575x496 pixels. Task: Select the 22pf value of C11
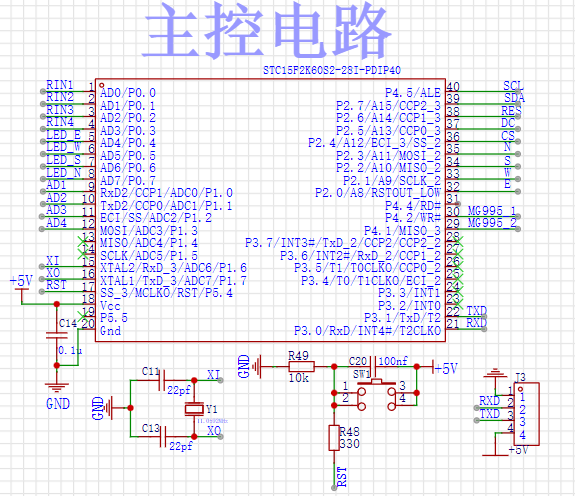coord(179,390)
